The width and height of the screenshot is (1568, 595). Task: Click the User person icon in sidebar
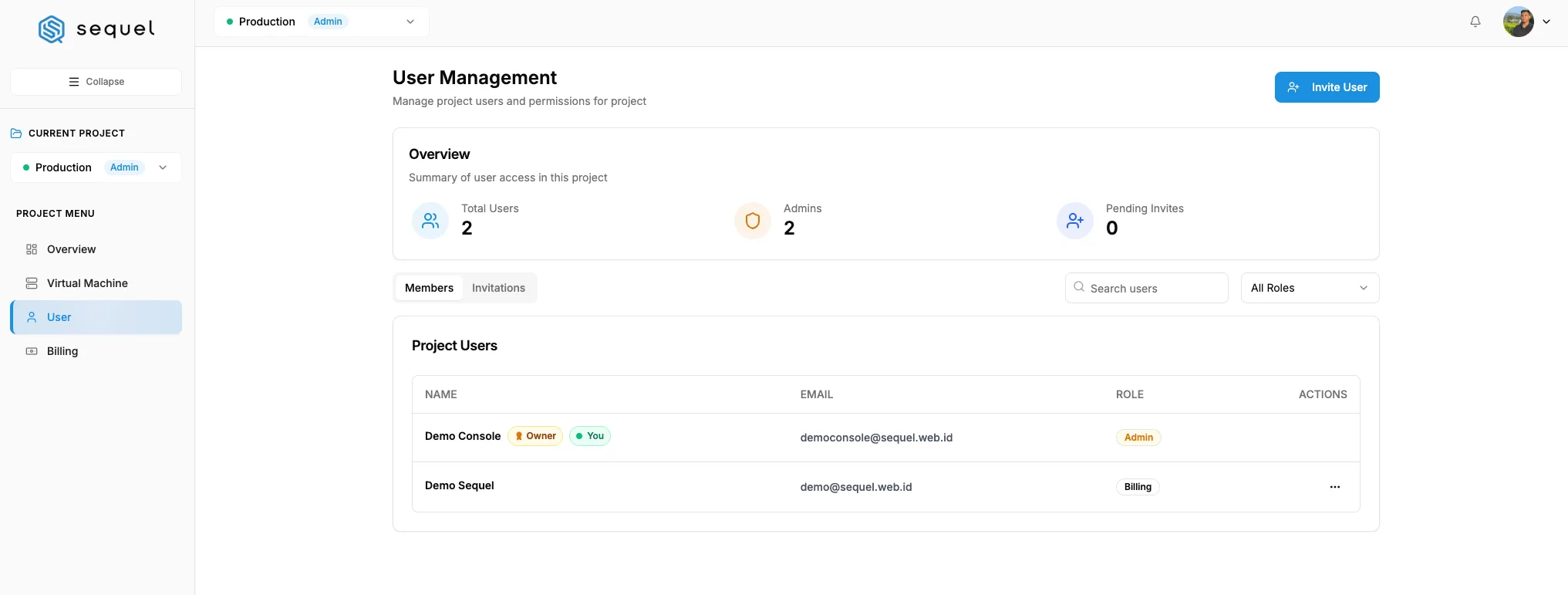pos(32,317)
